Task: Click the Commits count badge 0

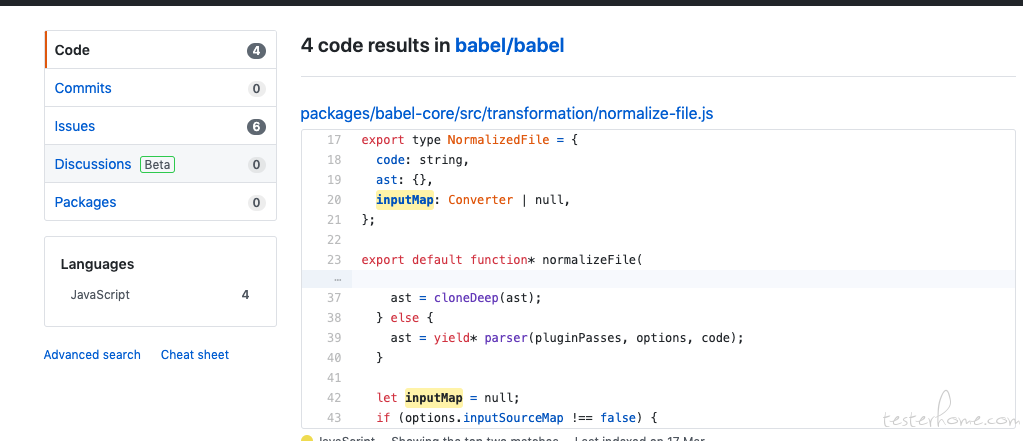Action: [256, 89]
